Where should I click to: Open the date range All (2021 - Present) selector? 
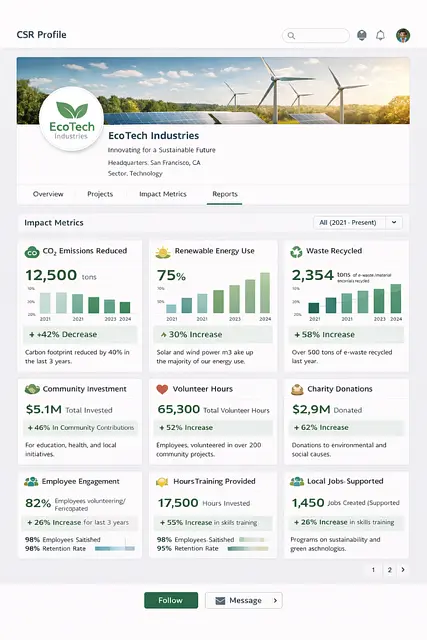pyautogui.click(x=358, y=222)
